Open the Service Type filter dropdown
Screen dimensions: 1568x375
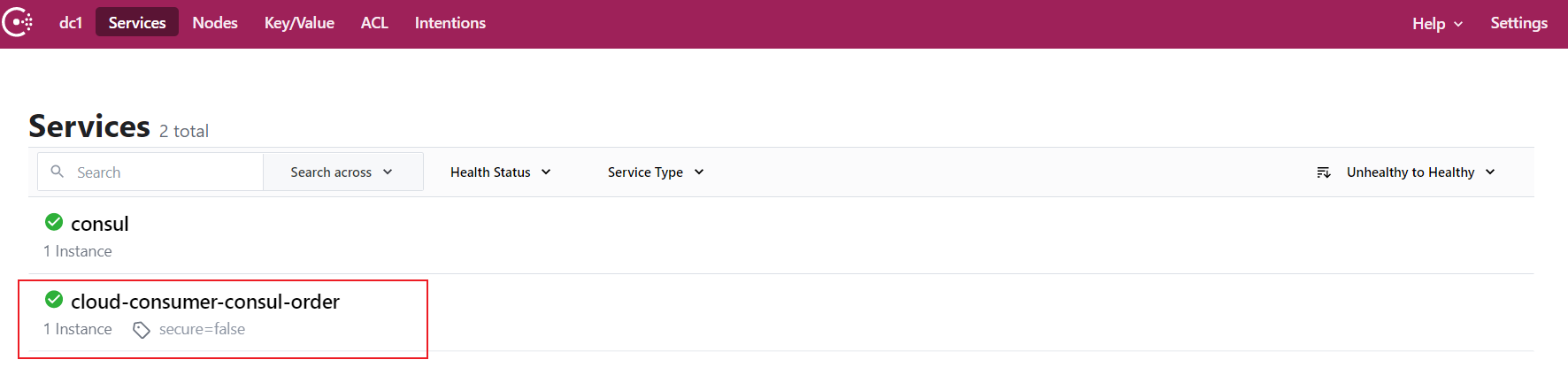point(656,172)
